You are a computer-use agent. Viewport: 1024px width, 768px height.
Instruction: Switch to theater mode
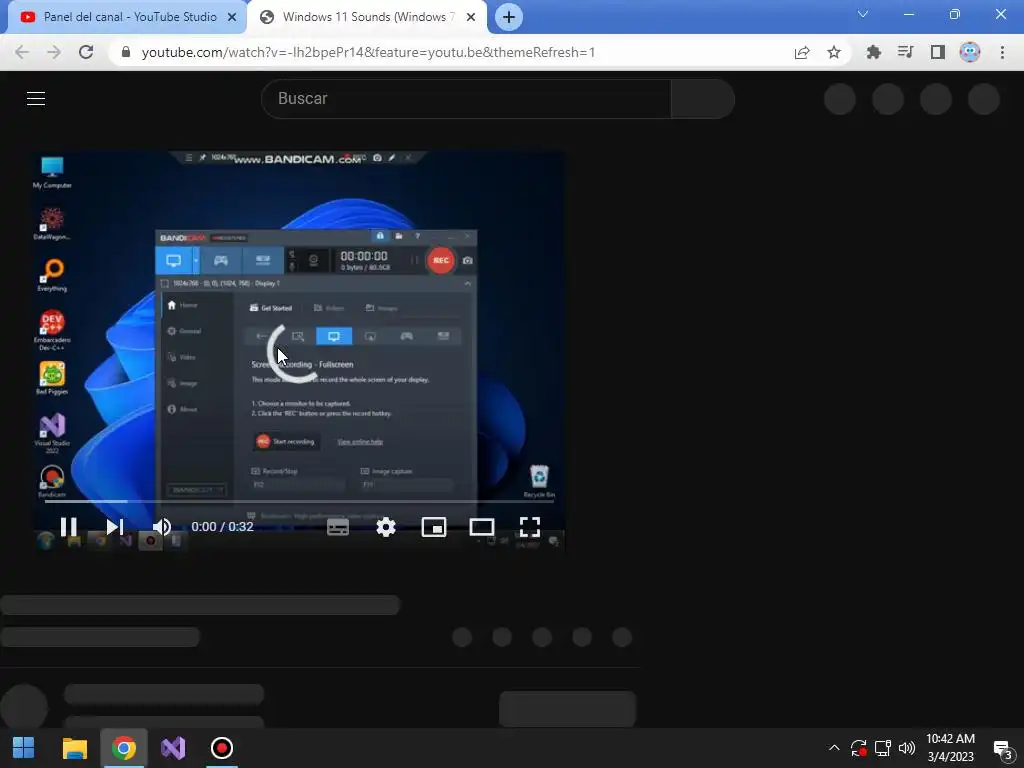point(482,527)
